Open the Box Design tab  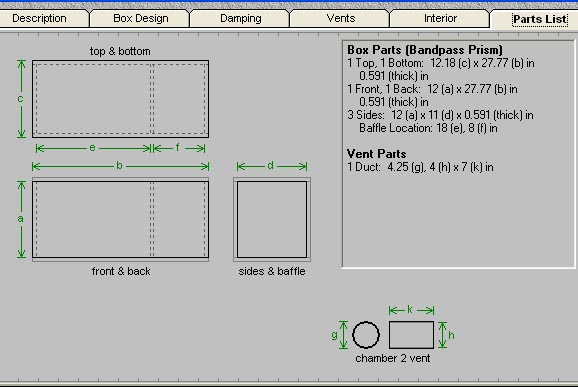[x=140, y=18]
